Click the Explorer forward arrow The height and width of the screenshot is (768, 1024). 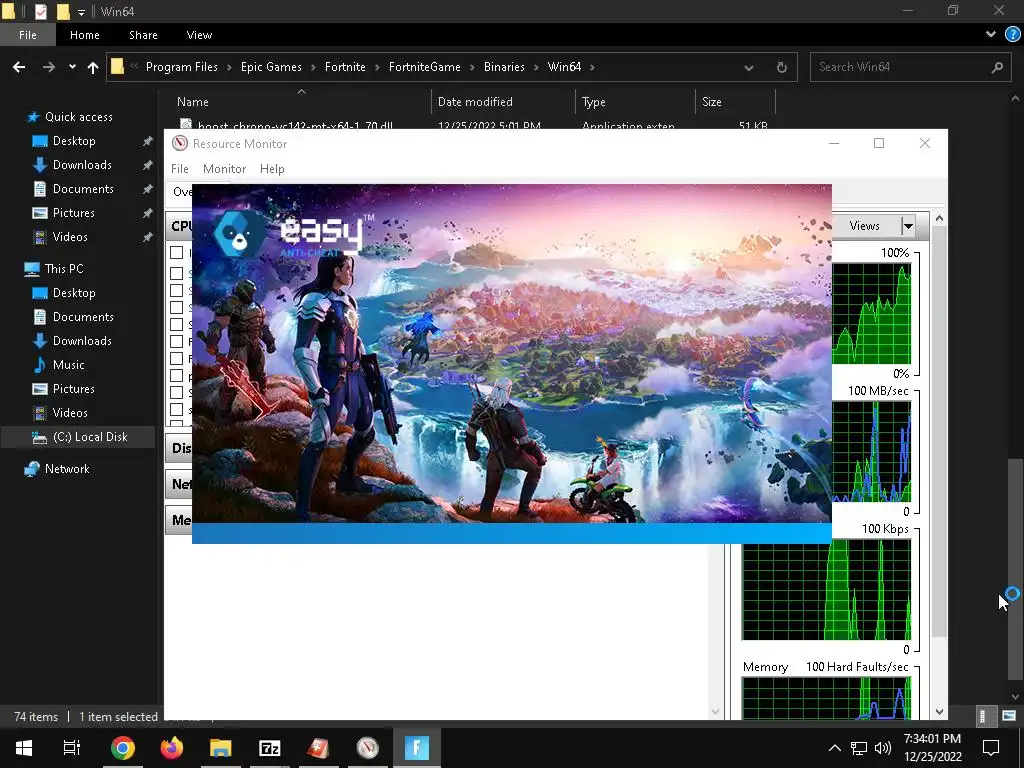48,67
